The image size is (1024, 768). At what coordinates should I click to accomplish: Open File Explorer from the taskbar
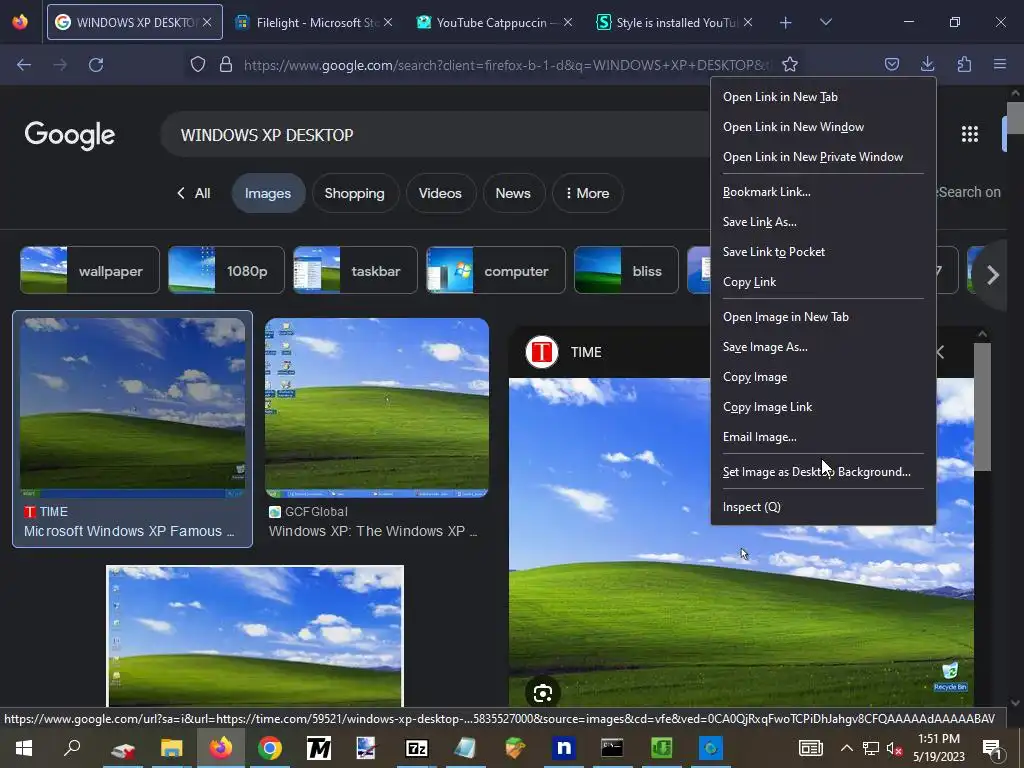172,748
